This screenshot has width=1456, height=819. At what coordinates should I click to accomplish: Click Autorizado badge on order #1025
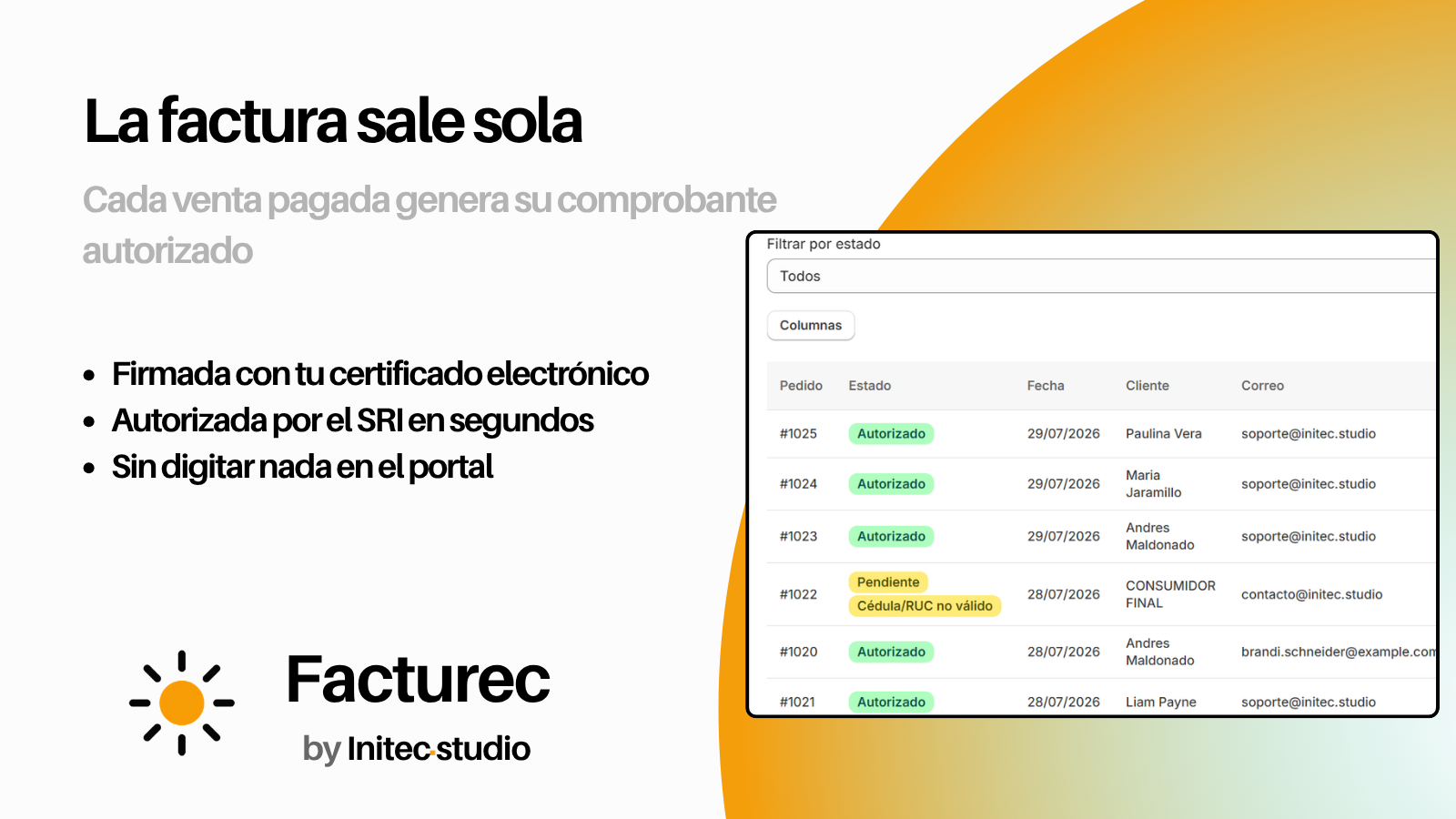point(891,434)
